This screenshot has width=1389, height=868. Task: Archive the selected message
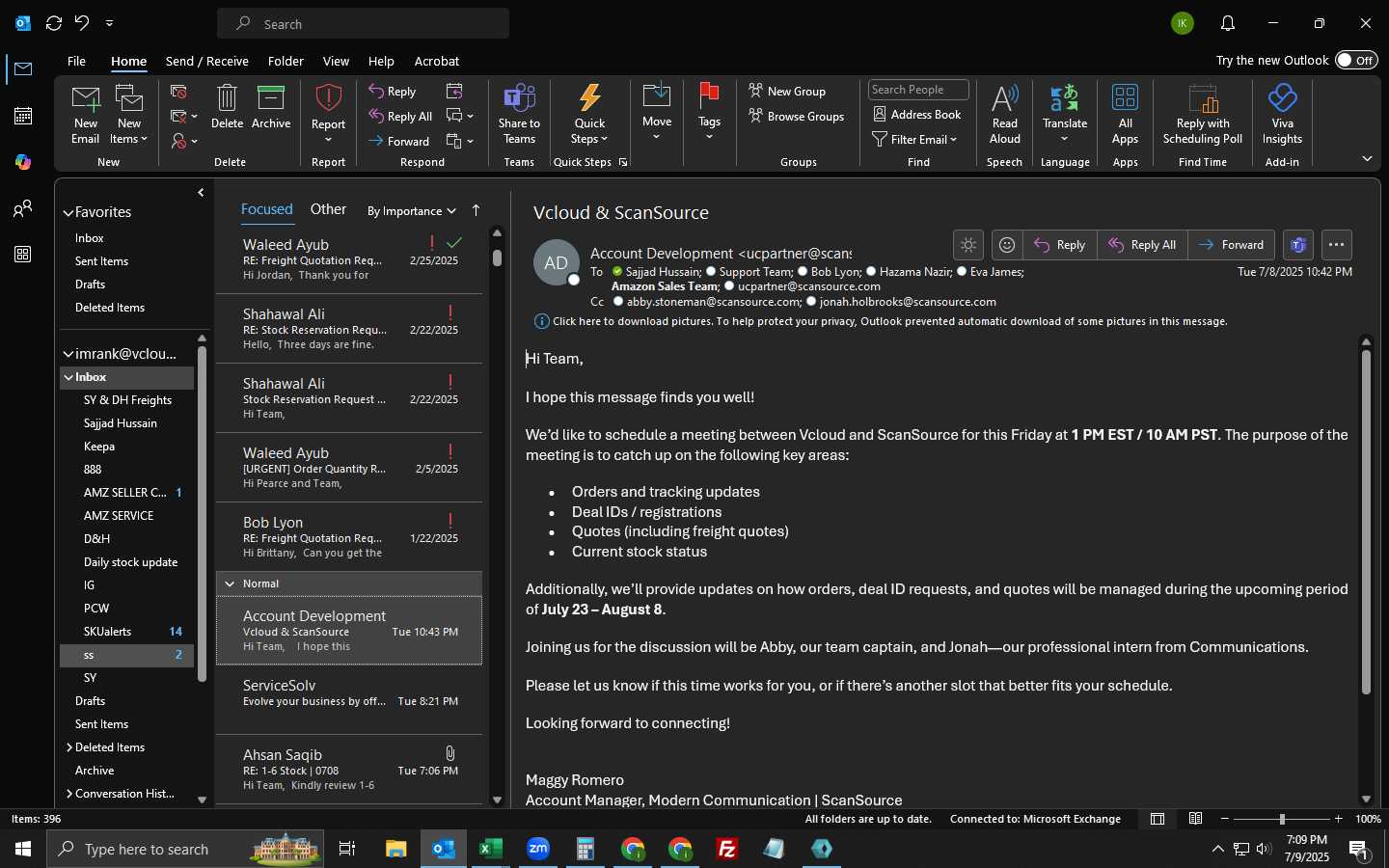coord(271,107)
